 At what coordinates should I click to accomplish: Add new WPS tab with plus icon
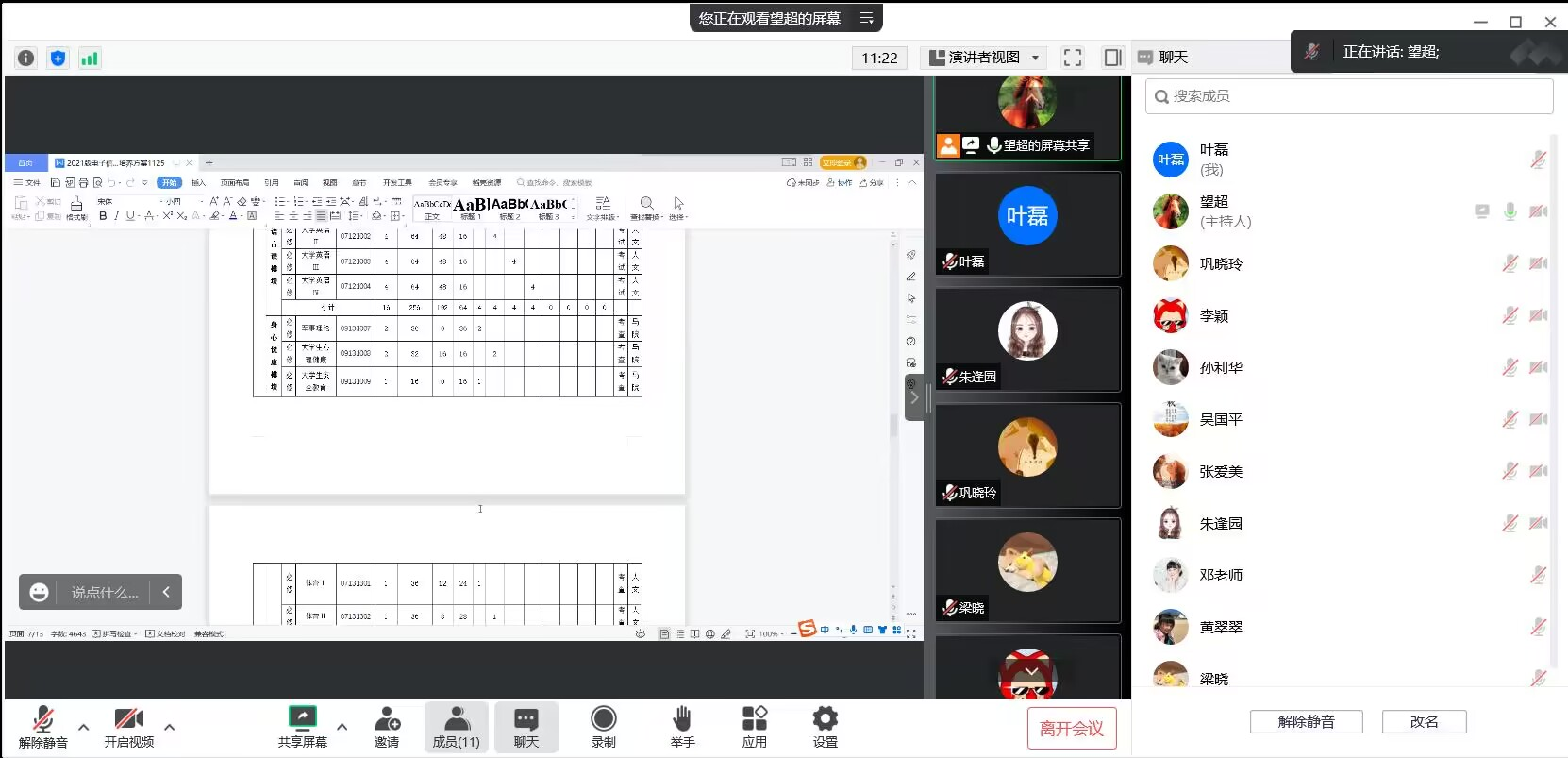209,162
